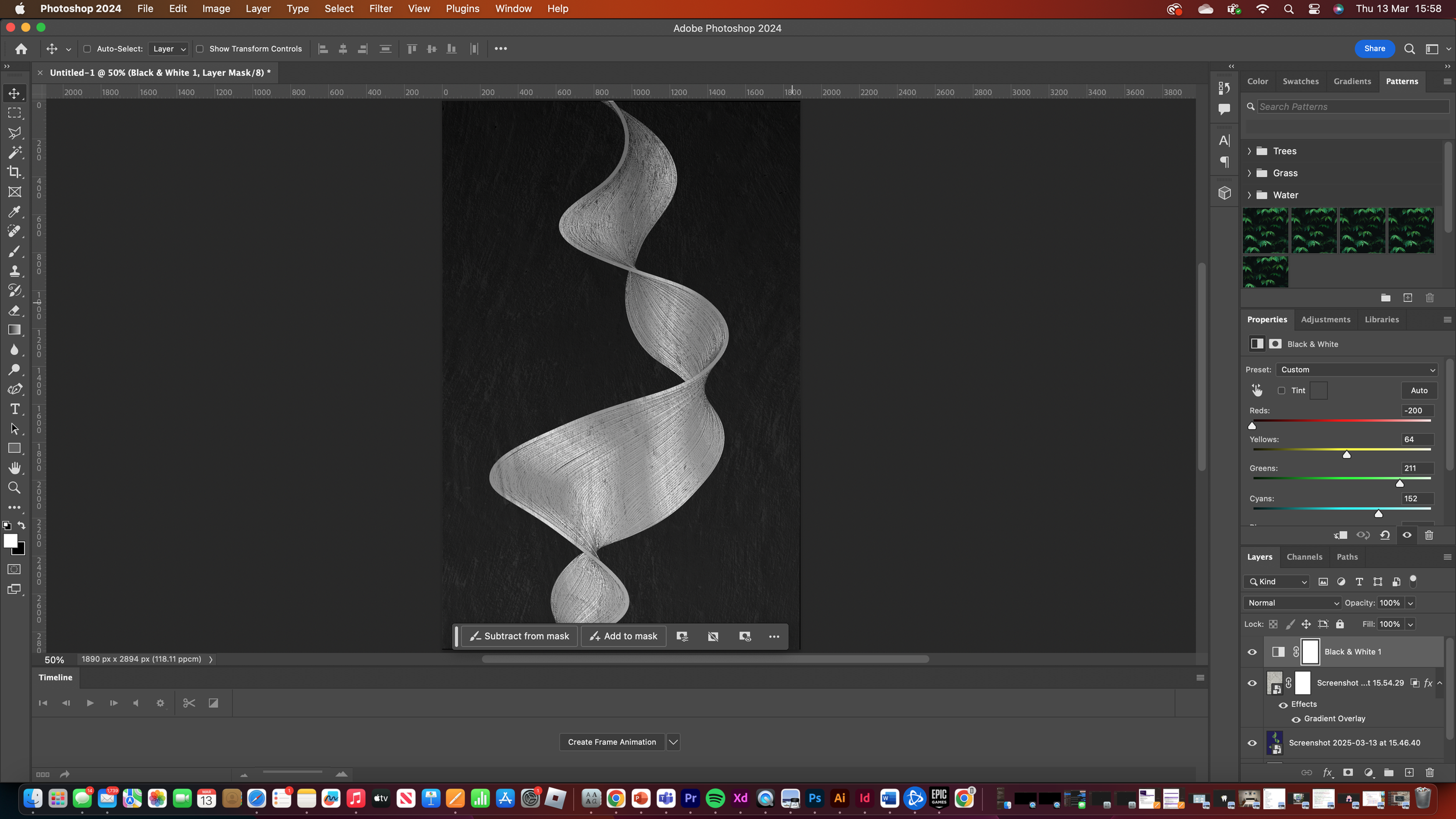
Task: Swap foreground and background colors
Action: pyautogui.click(x=22, y=525)
